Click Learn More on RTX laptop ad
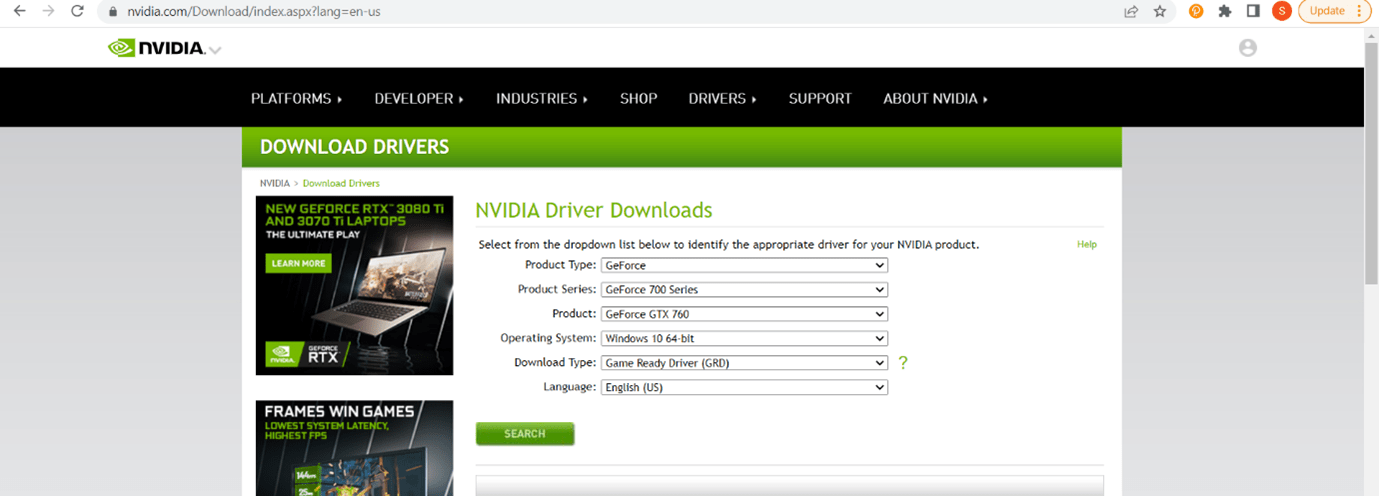The width and height of the screenshot is (1379, 496). coord(298,264)
